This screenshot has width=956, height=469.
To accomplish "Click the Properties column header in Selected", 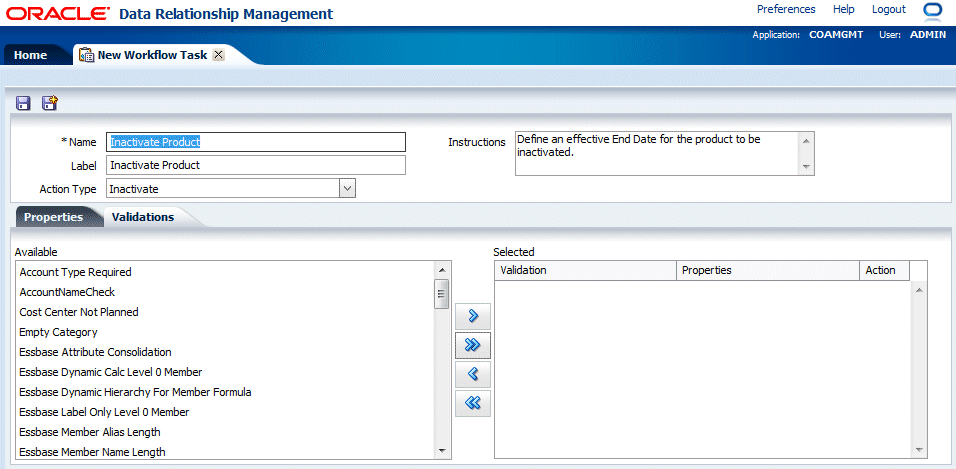I will click(768, 270).
